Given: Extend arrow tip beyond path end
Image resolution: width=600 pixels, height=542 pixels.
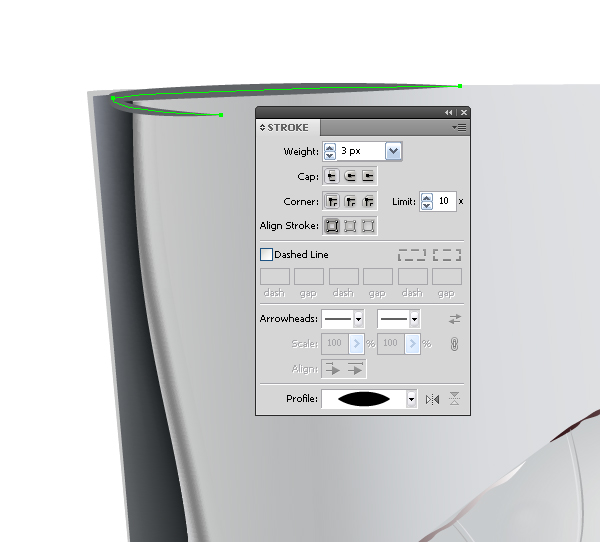Looking at the screenshot, I should pyautogui.click(x=333, y=369).
